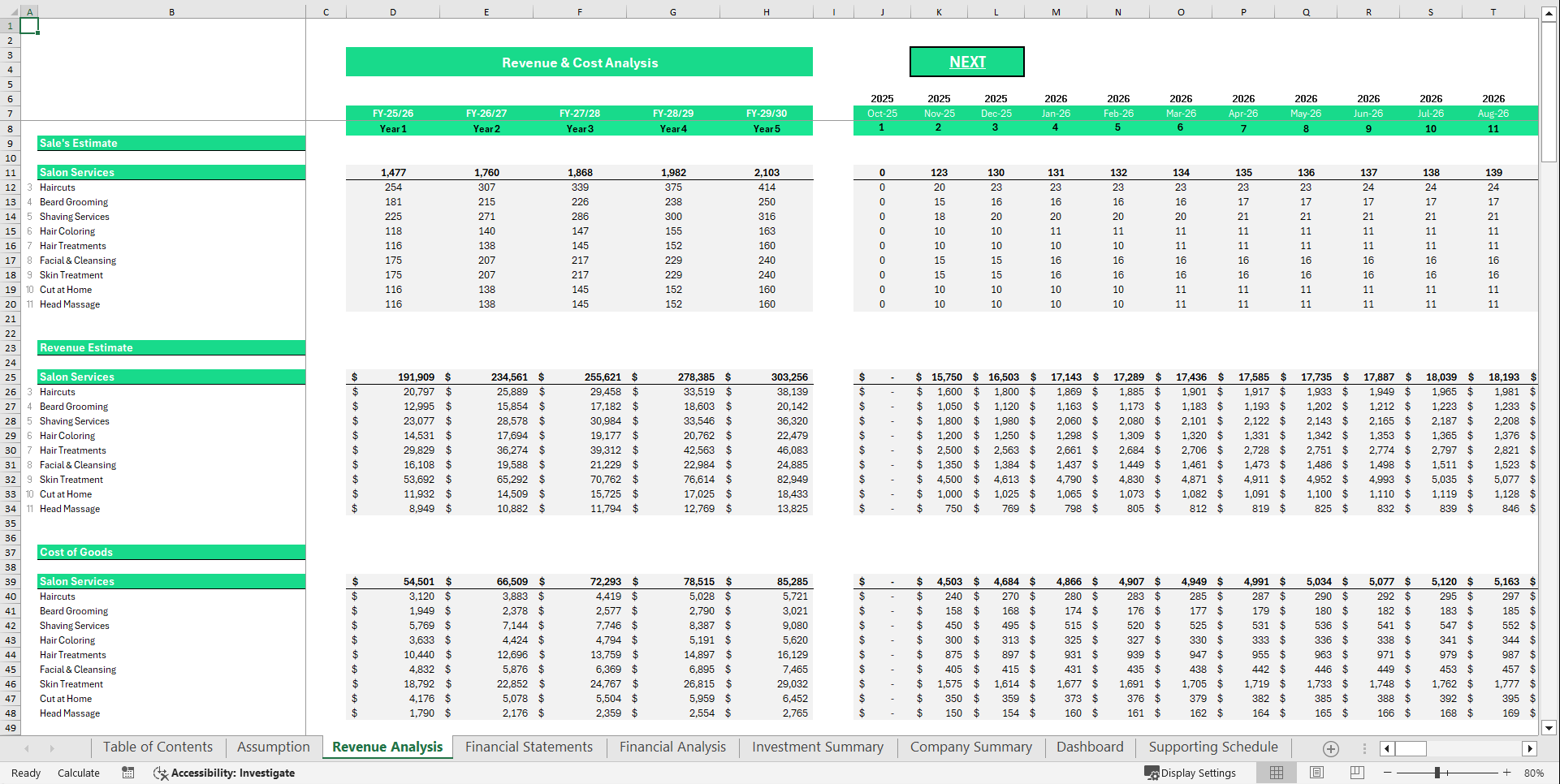Select the Ready status indicator

click(x=25, y=773)
